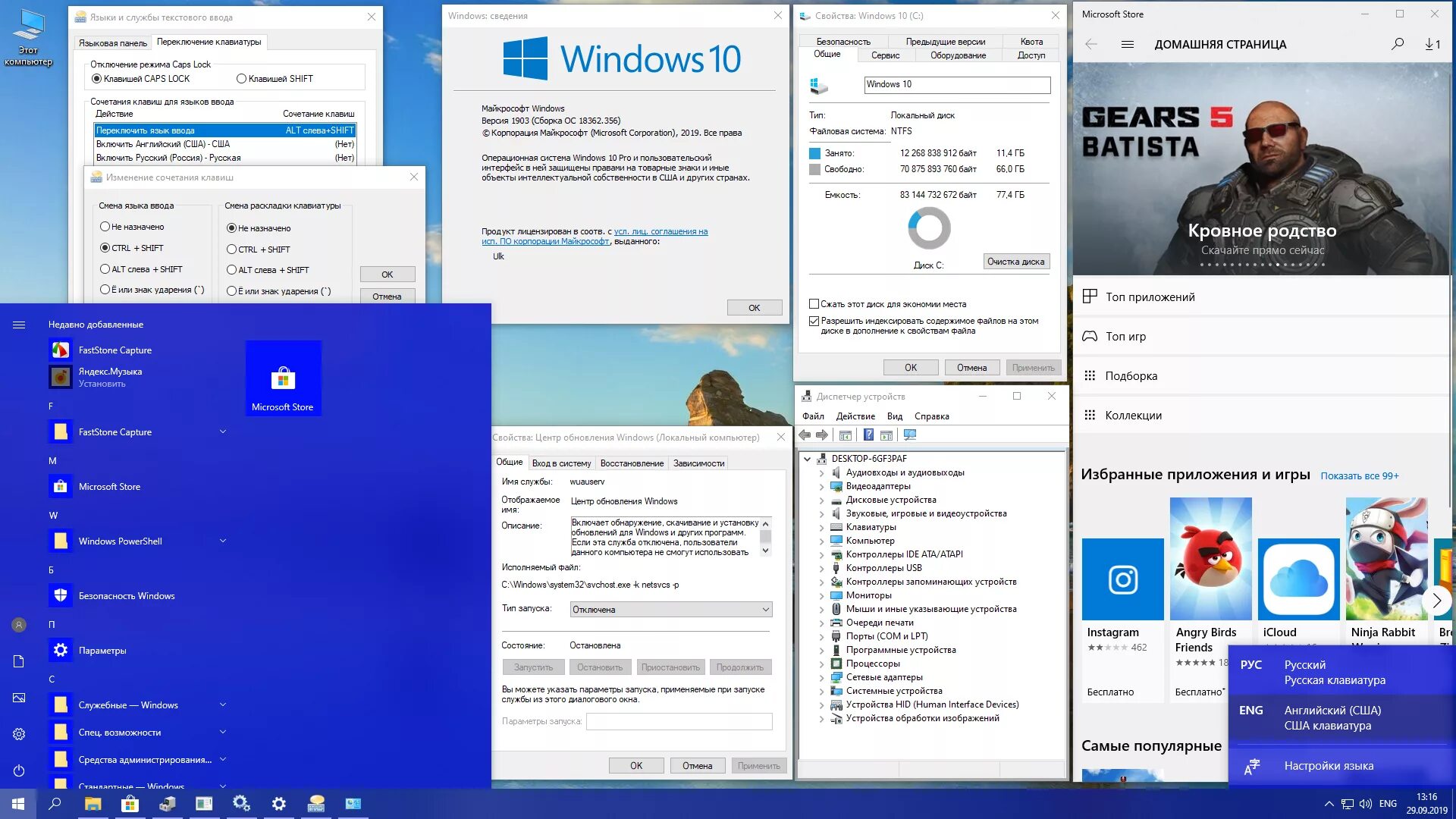Image resolution: width=1456 pixels, height=819 pixels.
Task: Expand Сетевые адаптеры node
Action: [x=821, y=677]
